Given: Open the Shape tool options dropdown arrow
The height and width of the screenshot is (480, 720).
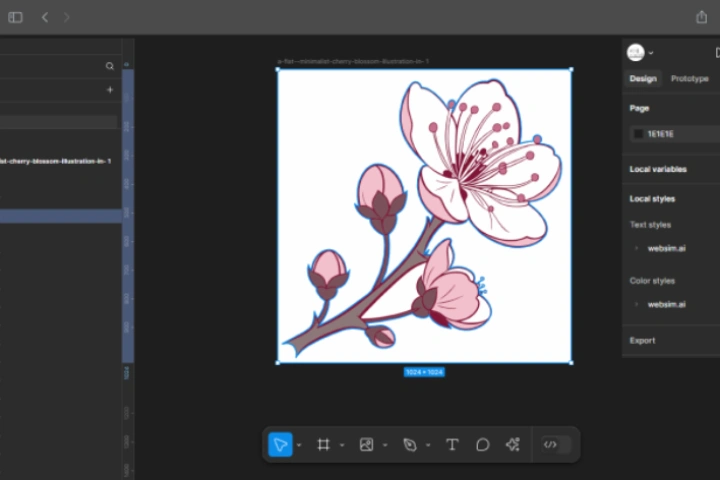Looking at the screenshot, I should point(385,445).
